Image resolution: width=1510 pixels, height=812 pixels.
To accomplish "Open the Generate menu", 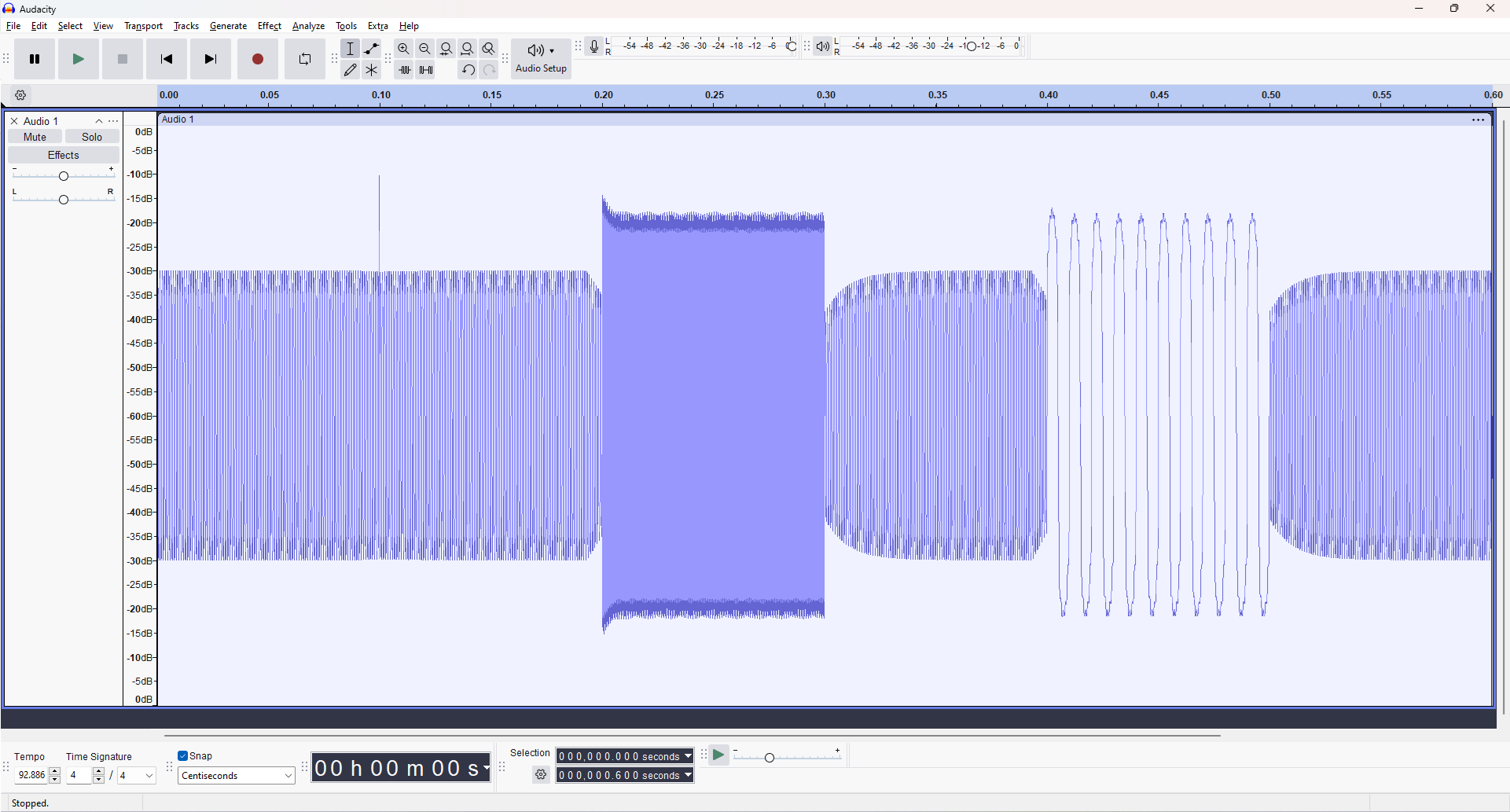I will click(228, 25).
